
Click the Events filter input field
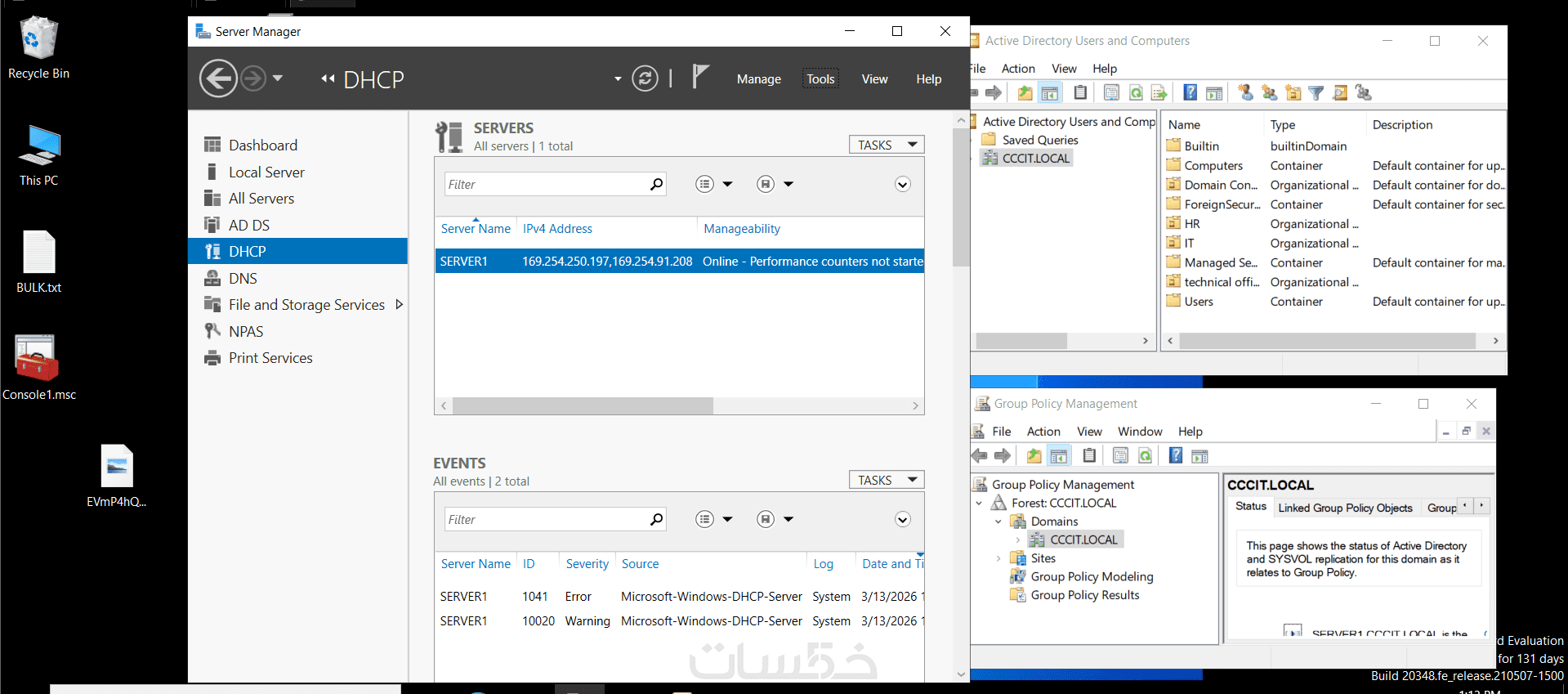[x=555, y=519]
